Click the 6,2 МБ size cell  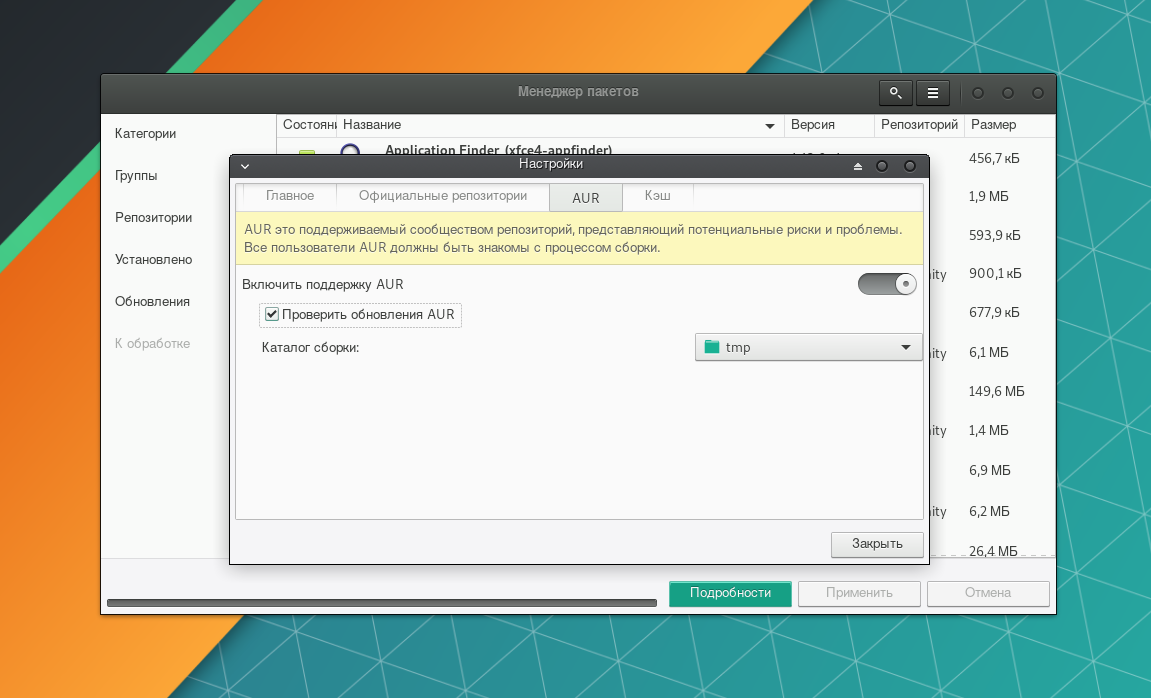(989, 511)
